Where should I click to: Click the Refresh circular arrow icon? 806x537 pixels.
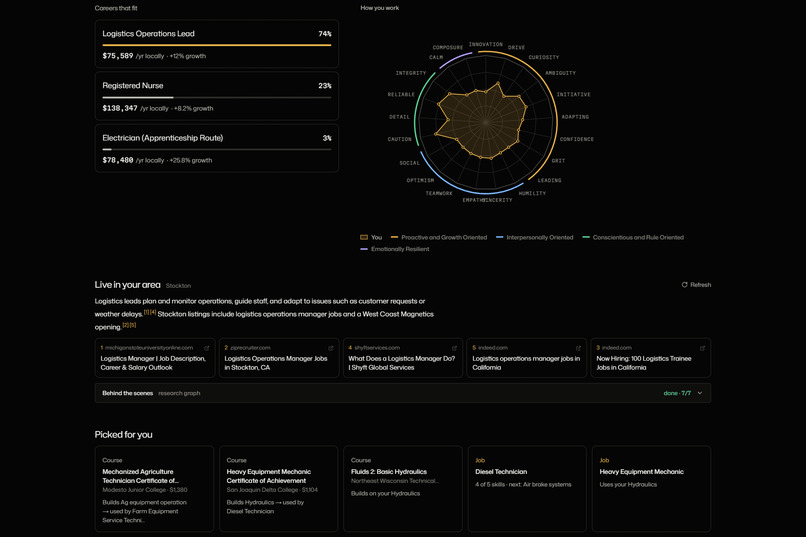click(x=684, y=285)
